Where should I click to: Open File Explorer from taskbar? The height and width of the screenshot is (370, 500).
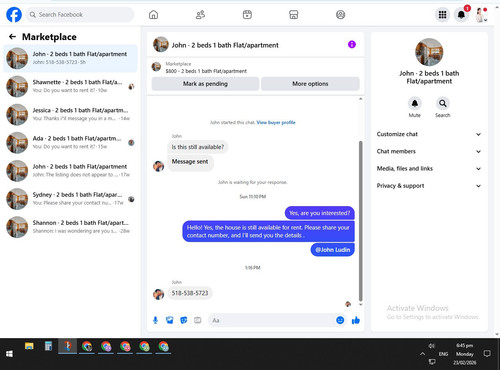click(29, 347)
